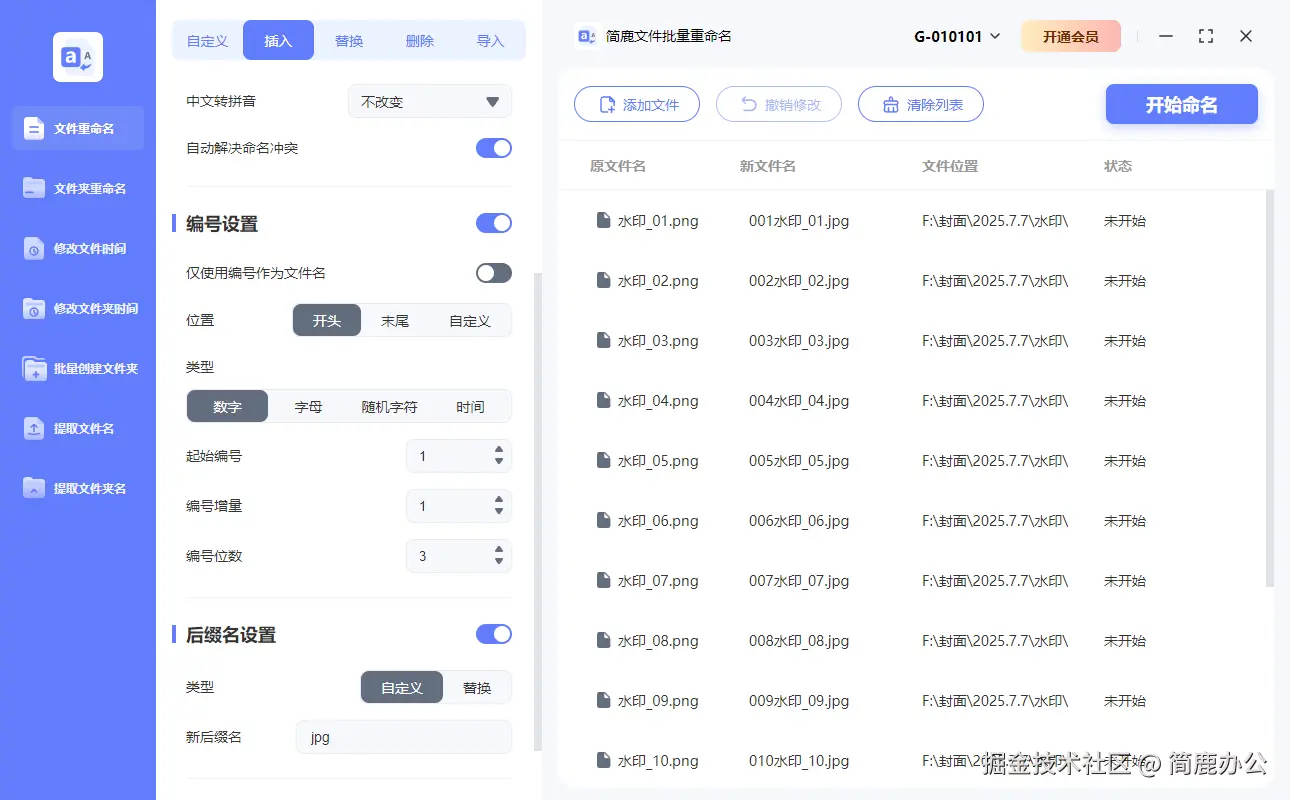1290x800 pixels.
Task: Open the 批量创建文件夹 tool
Action: (x=78, y=368)
